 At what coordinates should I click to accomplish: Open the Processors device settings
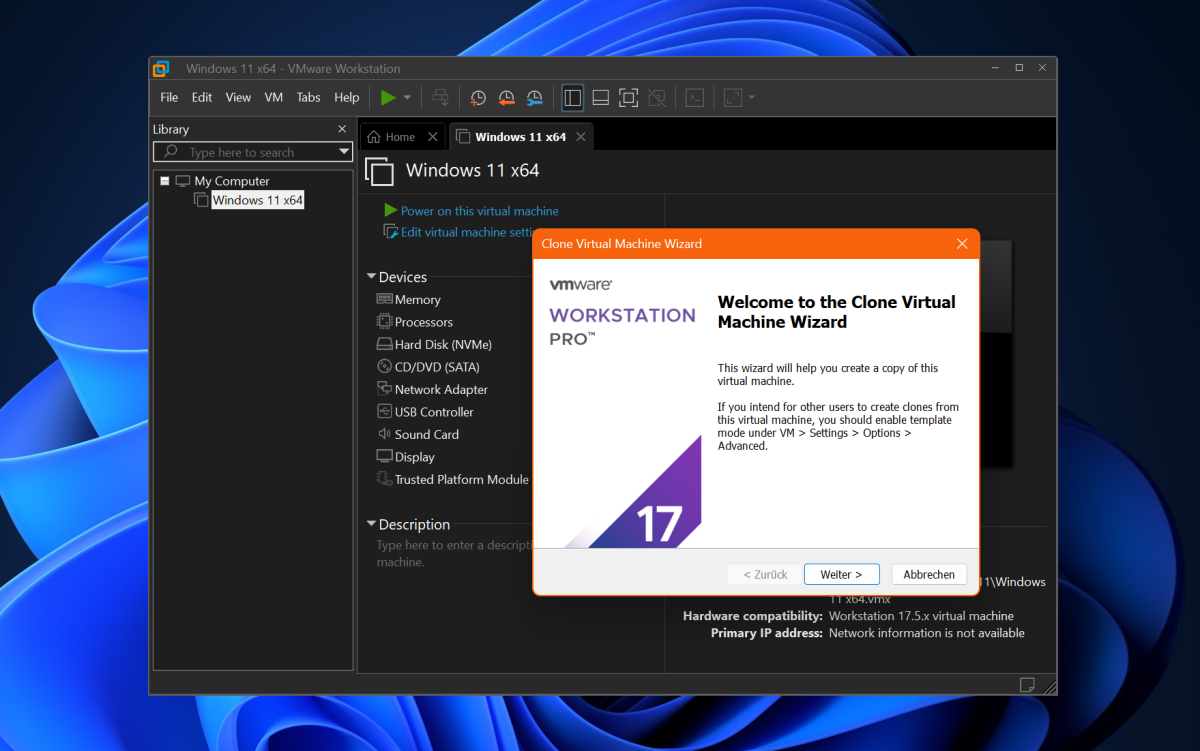click(x=423, y=321)
